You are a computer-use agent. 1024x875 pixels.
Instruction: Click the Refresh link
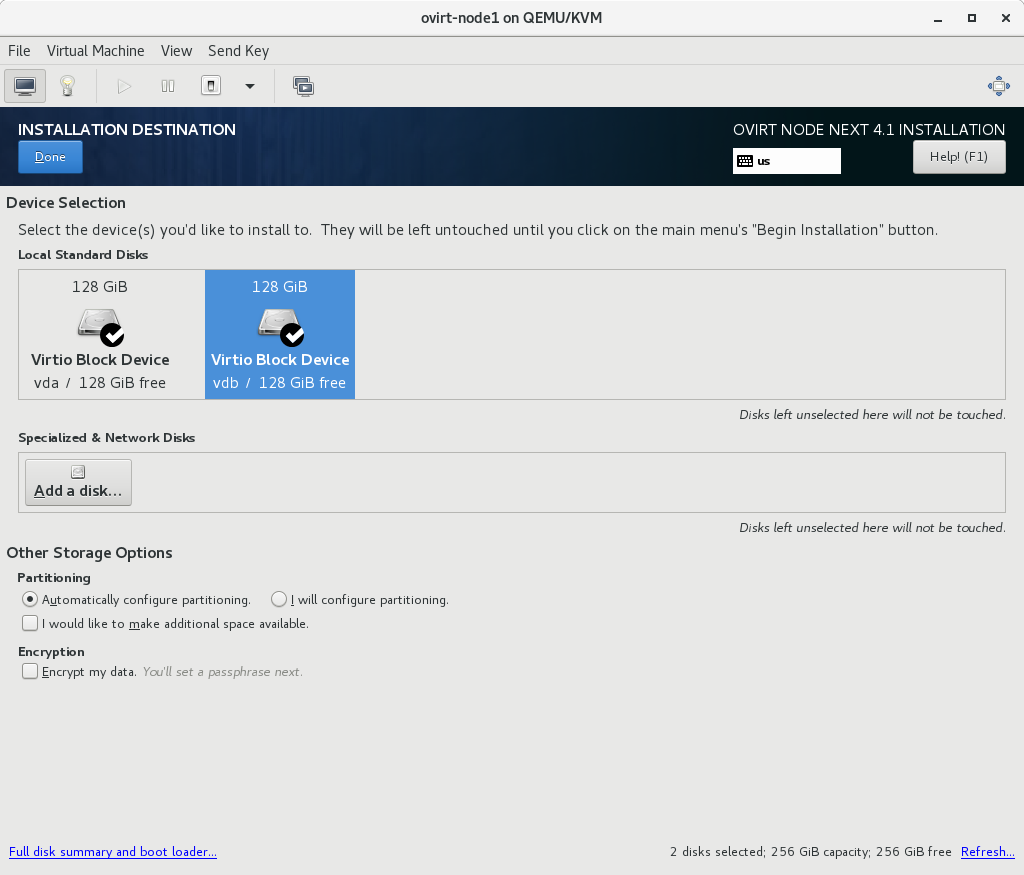click(987, 851)
